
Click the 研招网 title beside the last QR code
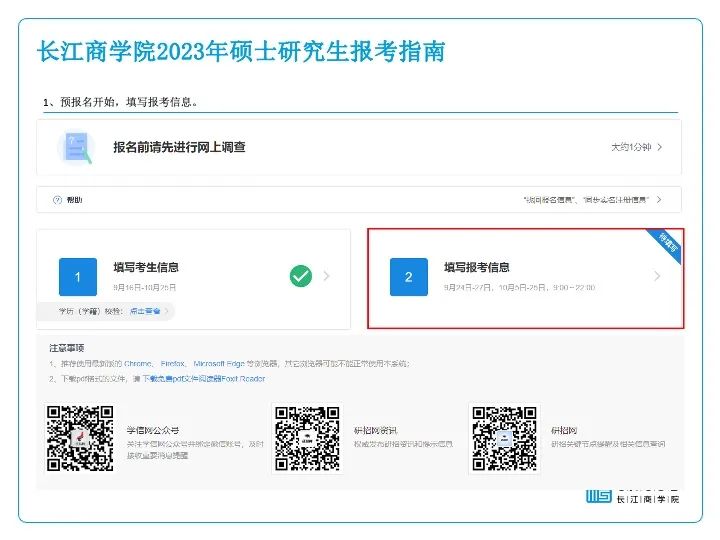(x=564, y=430)
